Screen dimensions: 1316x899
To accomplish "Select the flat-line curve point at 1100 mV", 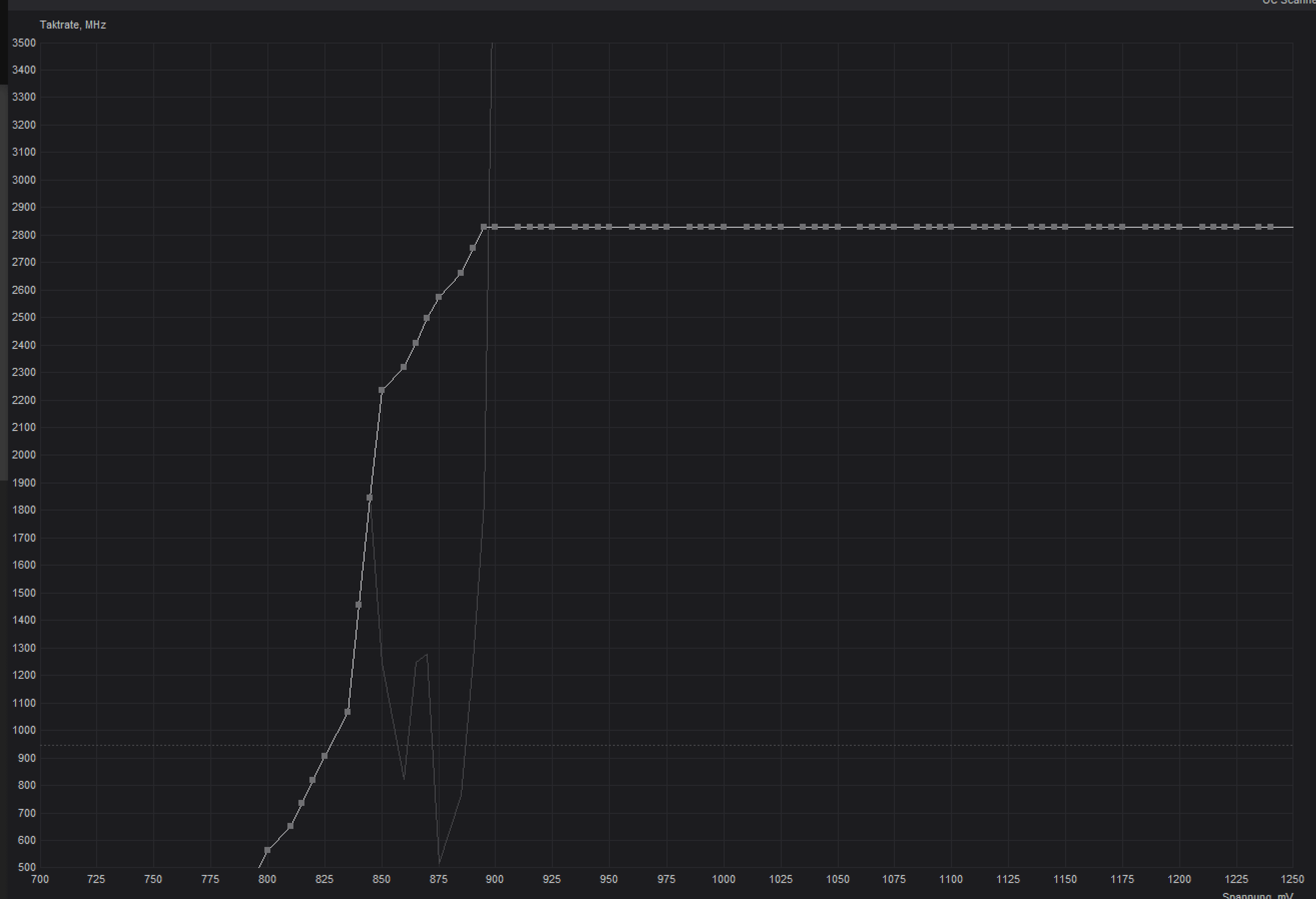I will 951,227.
